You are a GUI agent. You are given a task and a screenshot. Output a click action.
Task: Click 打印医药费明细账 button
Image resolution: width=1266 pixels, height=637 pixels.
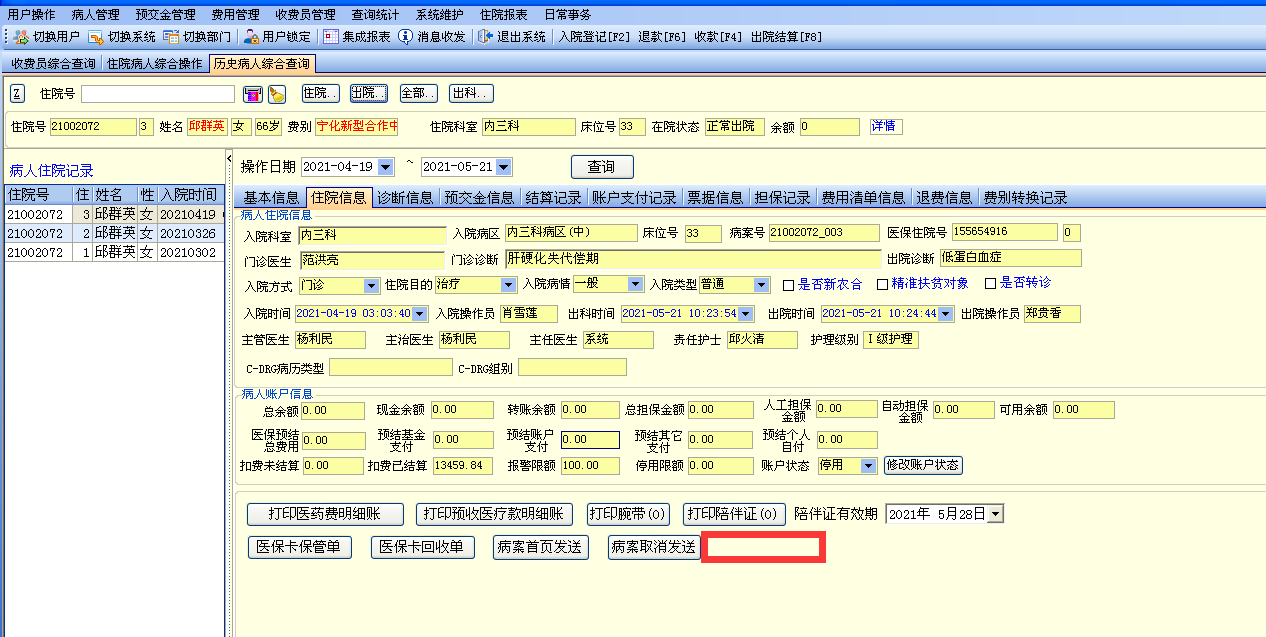325,514
